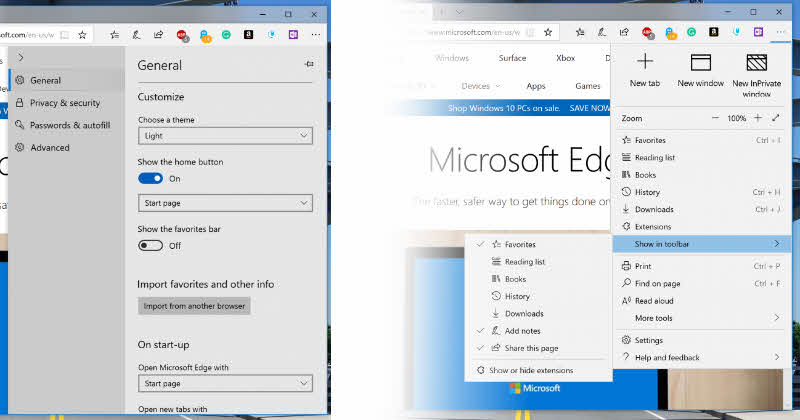Click the Grammarly extension icon in left window
This screenshot has width=800, height=420.
[x=226, y=35]
